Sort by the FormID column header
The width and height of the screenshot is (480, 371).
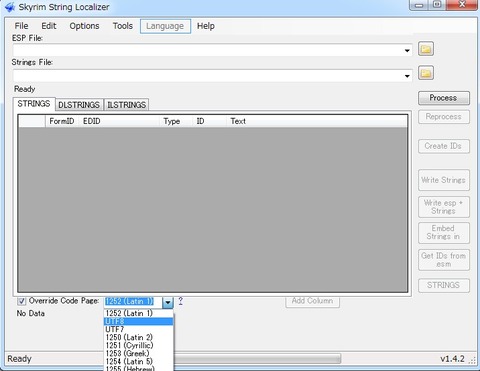click(x=62, y=121)
